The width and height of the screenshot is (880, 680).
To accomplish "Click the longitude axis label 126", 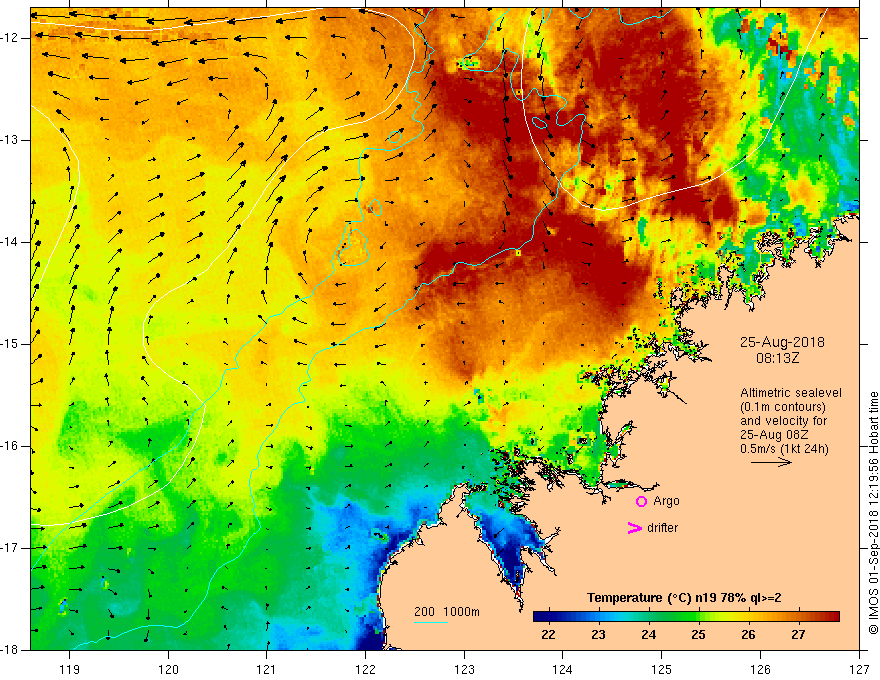I will click(x=760, y=669).
